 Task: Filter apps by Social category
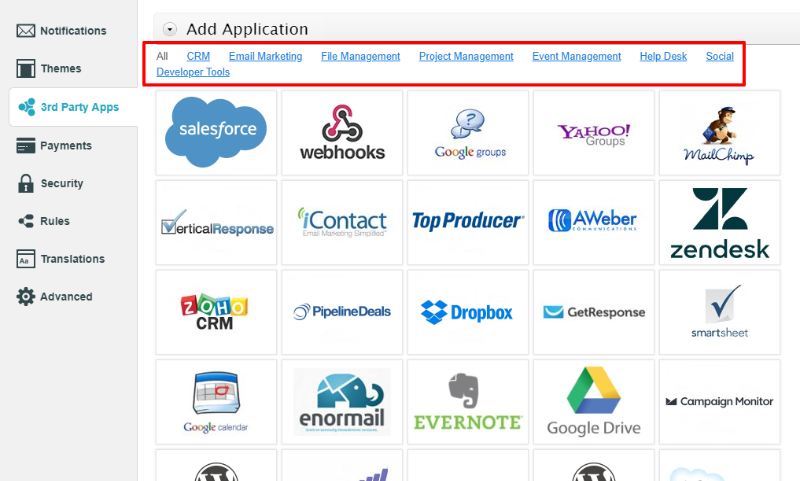719,56
